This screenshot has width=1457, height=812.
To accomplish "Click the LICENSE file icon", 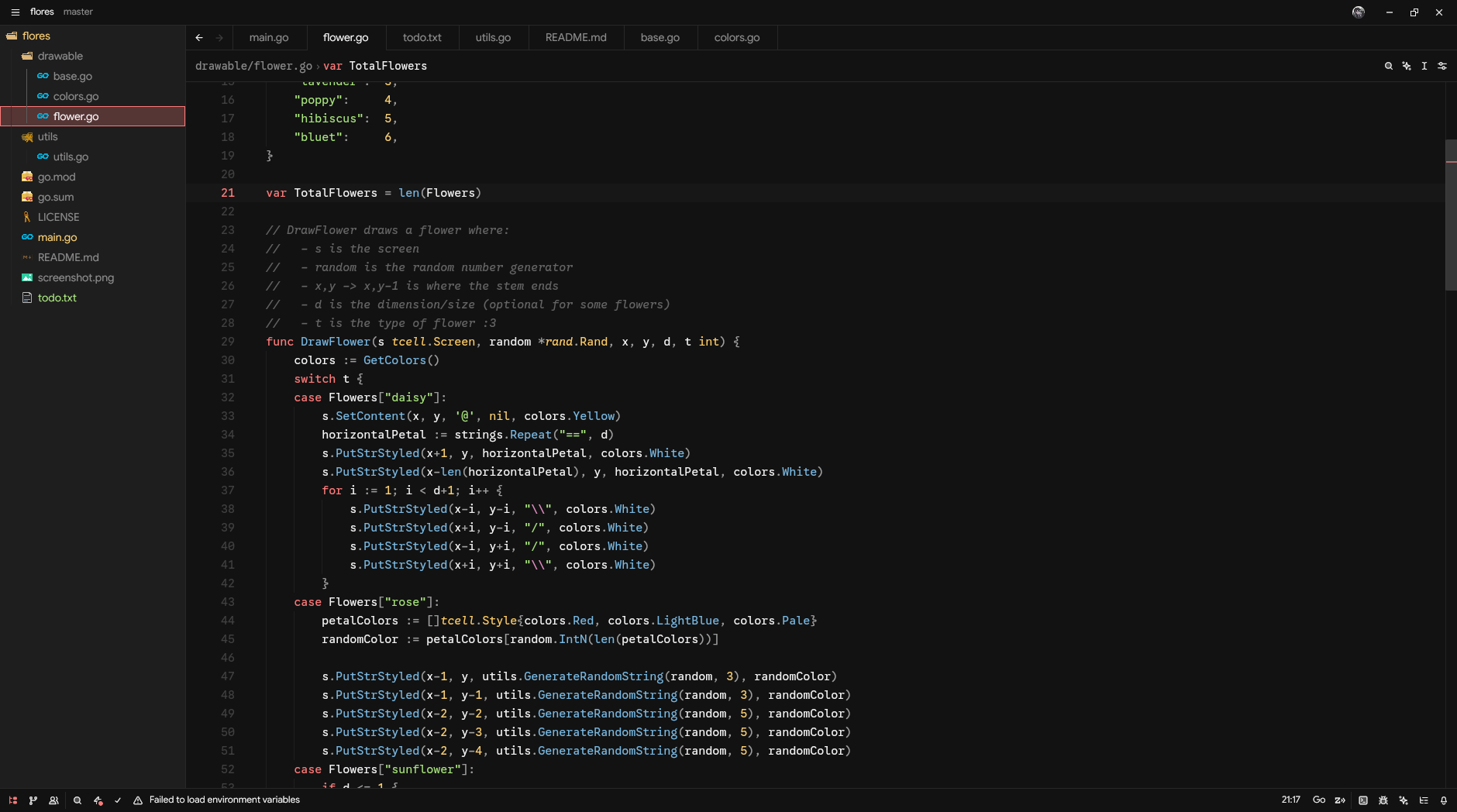I will click(27, 217).
